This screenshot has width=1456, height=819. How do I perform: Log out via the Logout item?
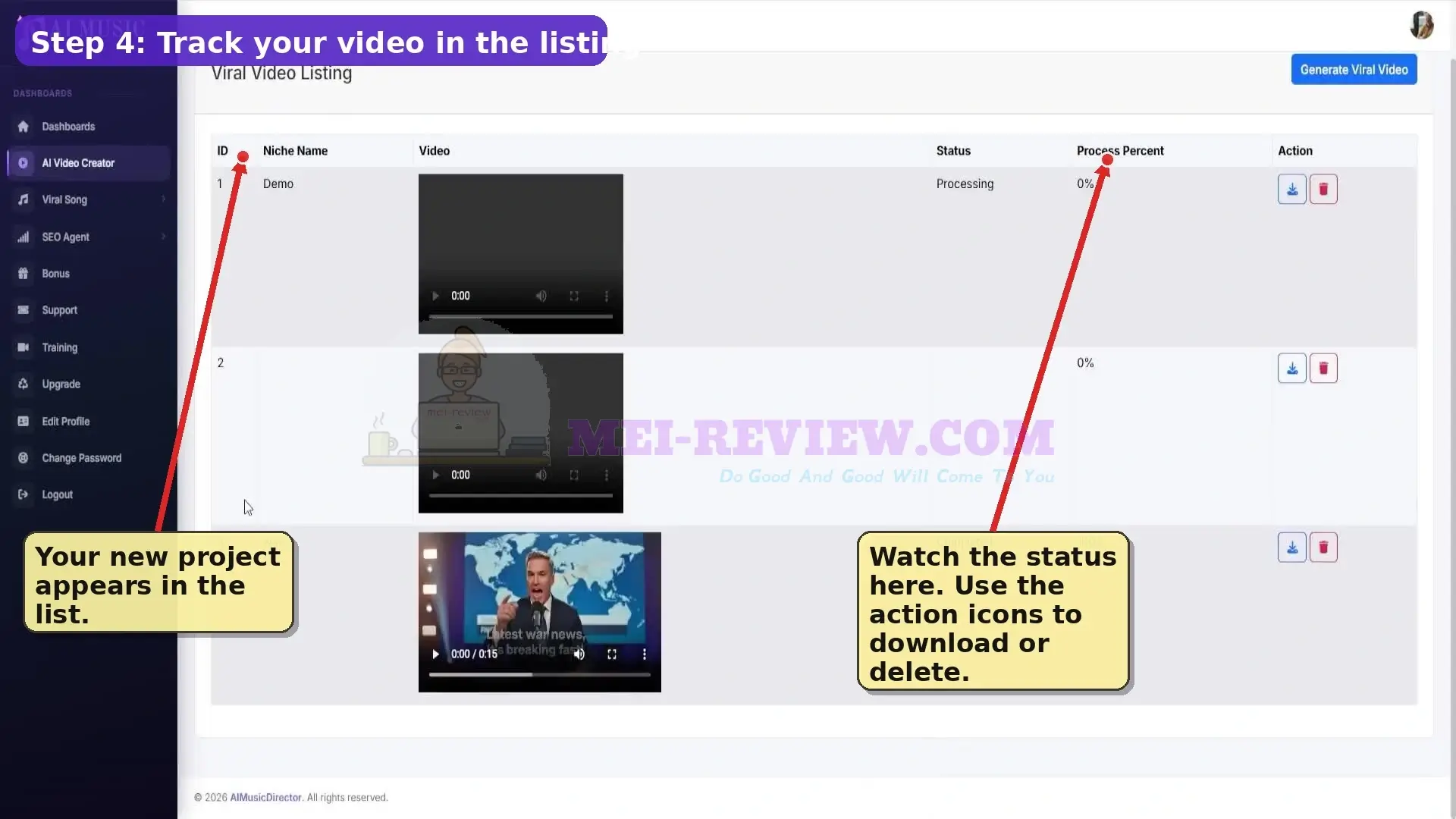(x=89, y=494)
